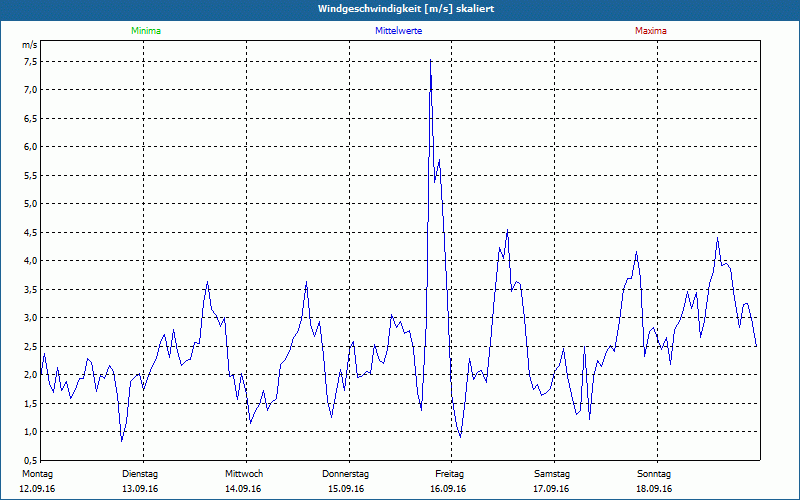Click the date 14.09.16
Image resolution: width=800 pixels, height=500 pixels.
[243, 489]
